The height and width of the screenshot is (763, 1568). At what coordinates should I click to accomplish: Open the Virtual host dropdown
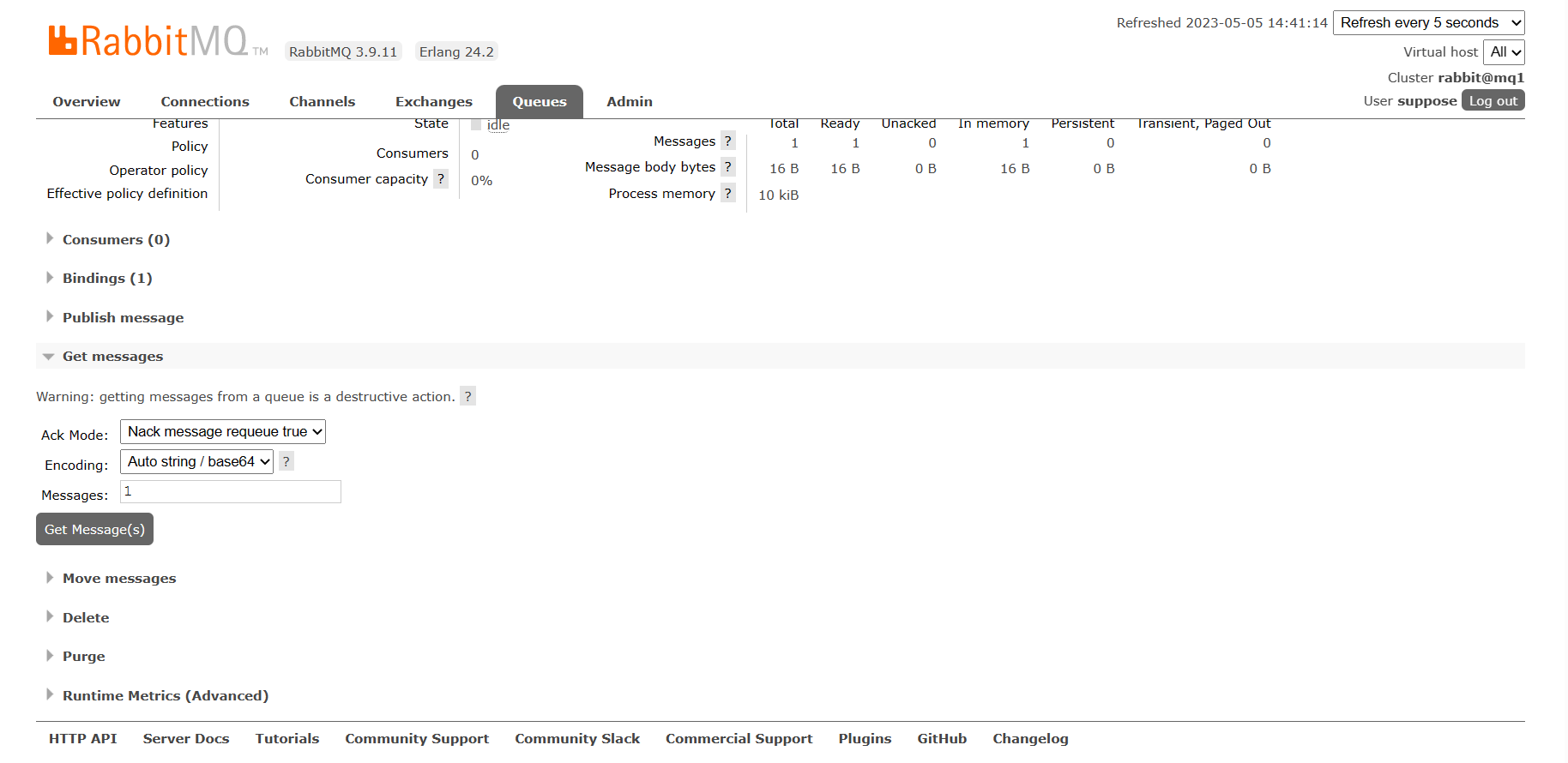tap(1504, 51)
